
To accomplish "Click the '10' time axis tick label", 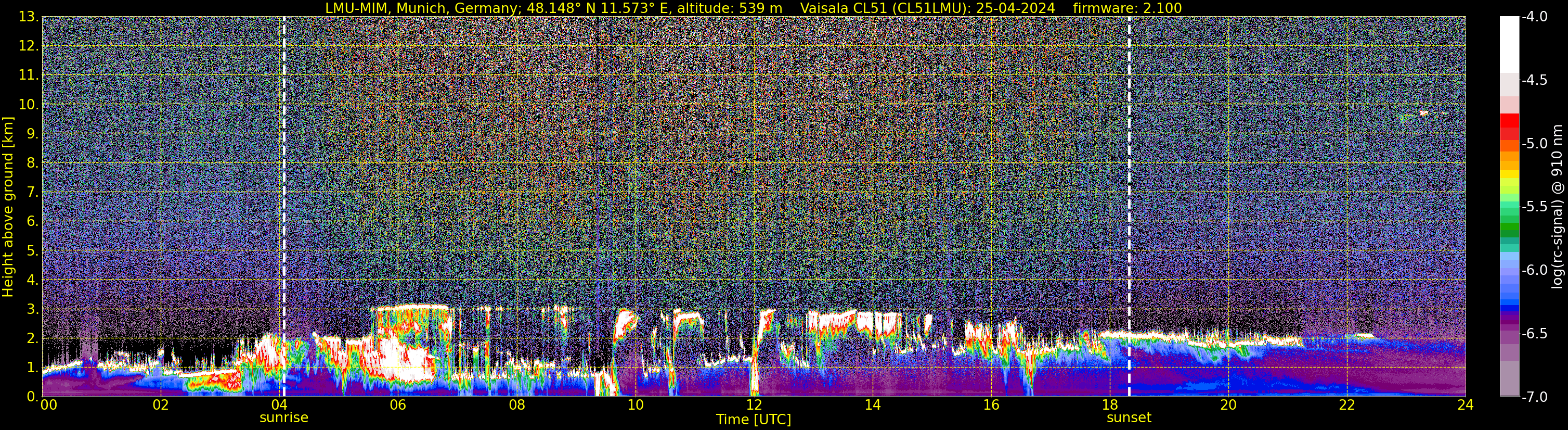I will [x=636, y=406].
